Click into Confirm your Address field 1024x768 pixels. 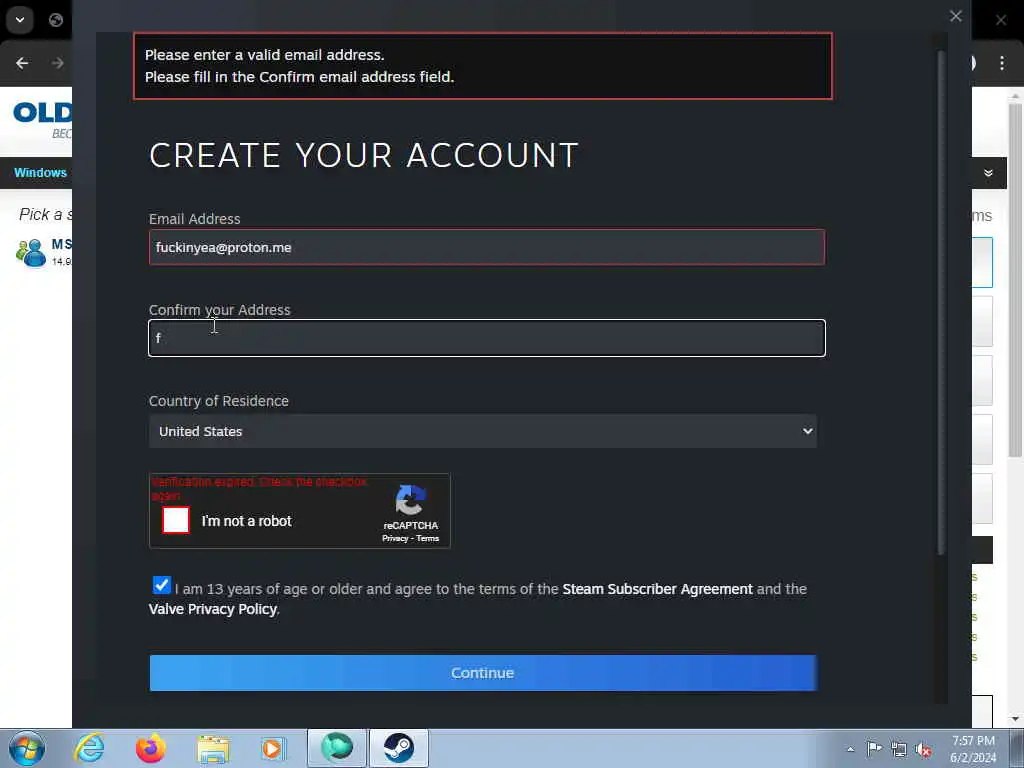(487, 338)
